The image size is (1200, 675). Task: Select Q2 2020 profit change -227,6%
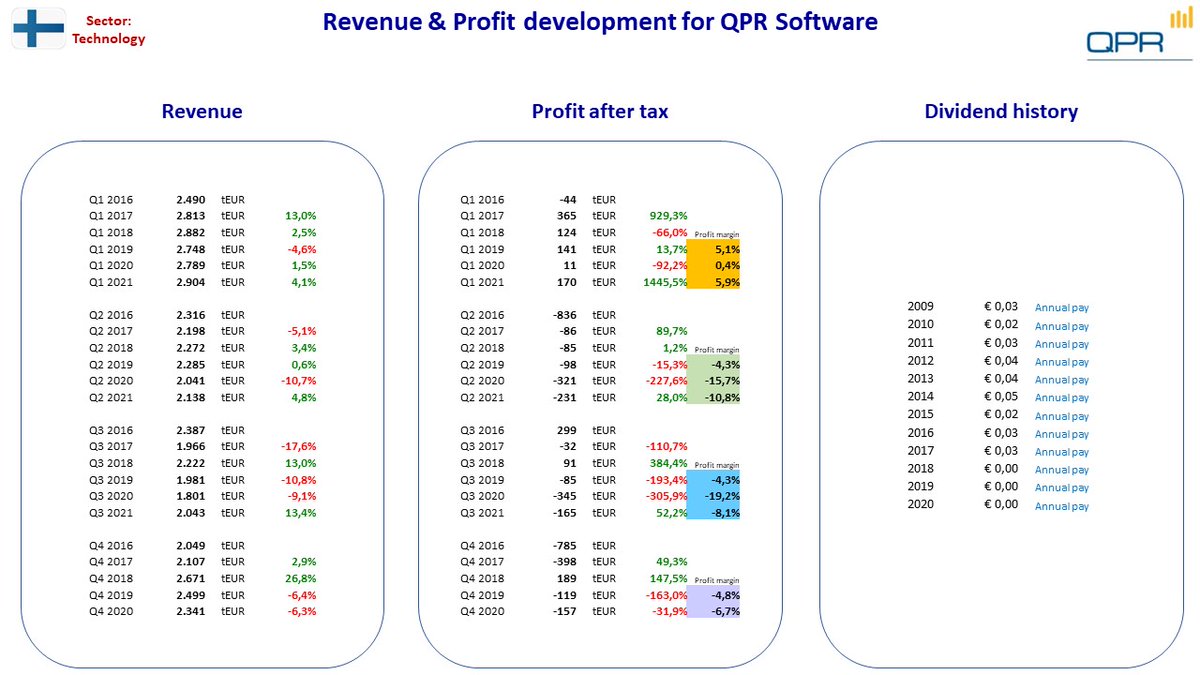click(x=667, y=381)
